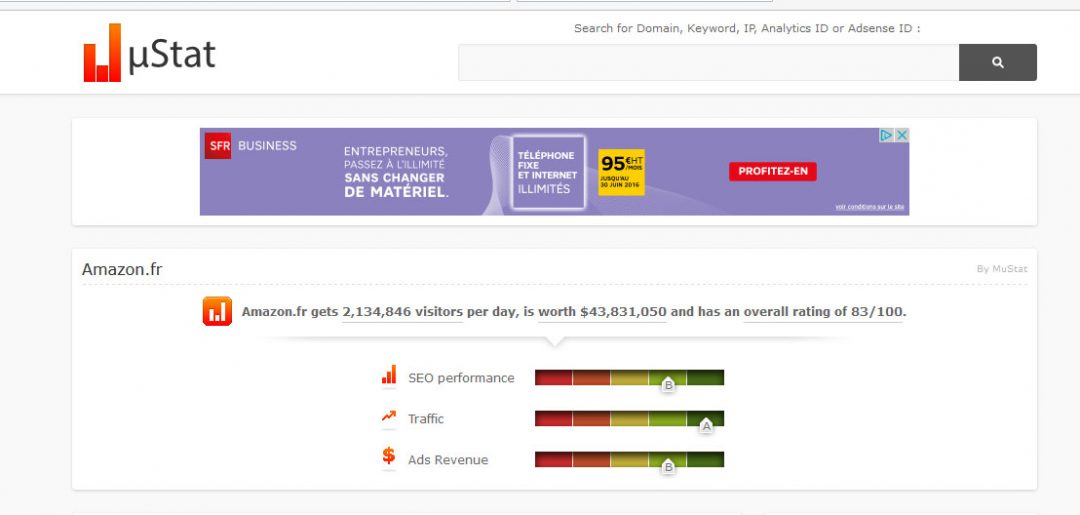
Task: Close the SFR Business ad
Action: coord(902,136)
